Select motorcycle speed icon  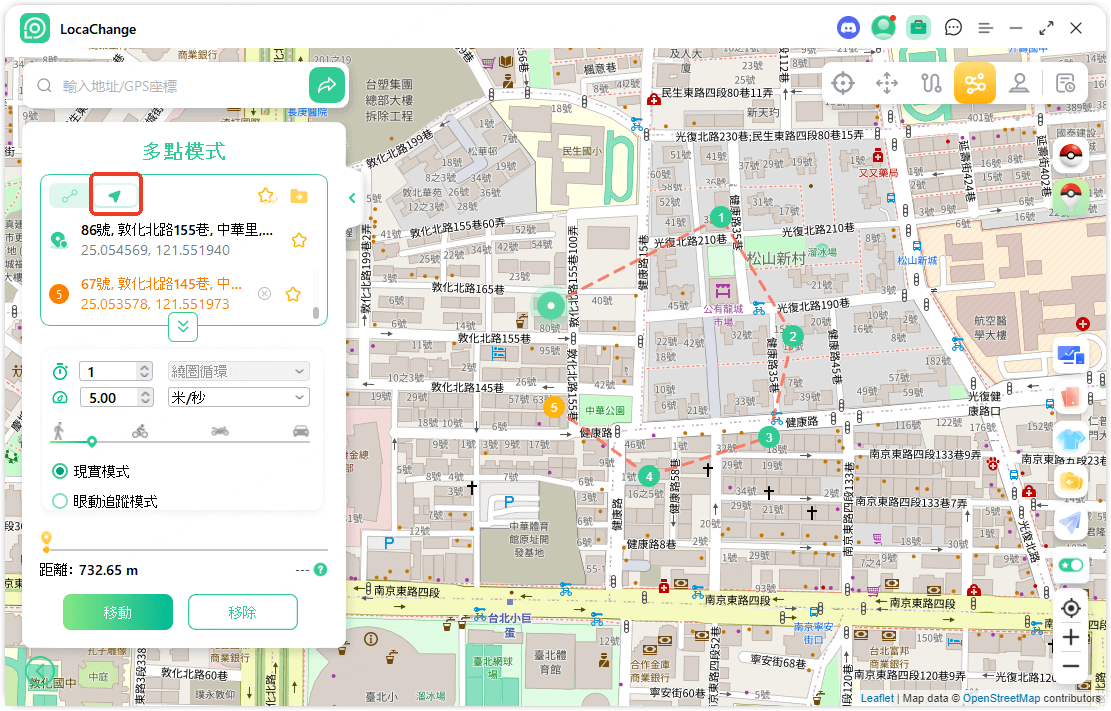point(220,430)
